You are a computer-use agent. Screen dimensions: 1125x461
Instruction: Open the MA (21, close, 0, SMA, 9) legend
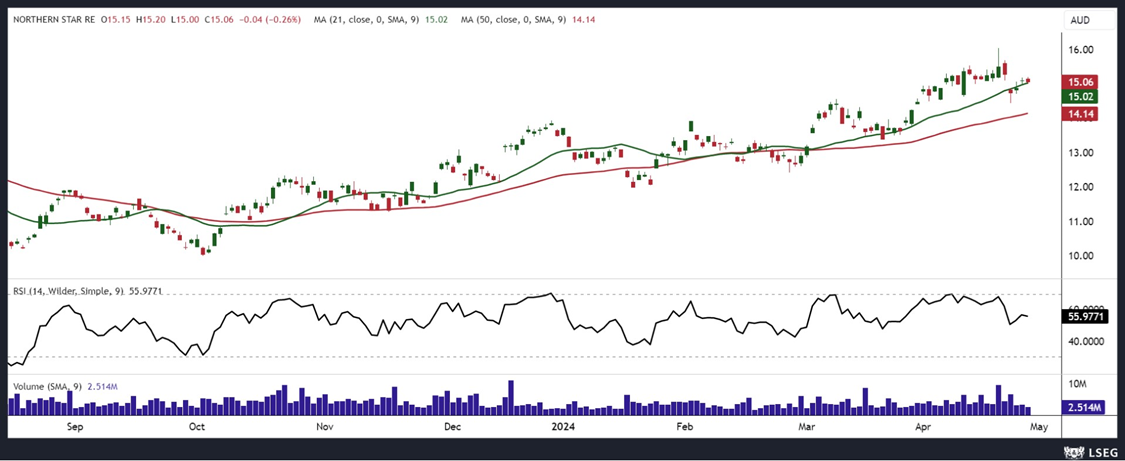[366, 21]
